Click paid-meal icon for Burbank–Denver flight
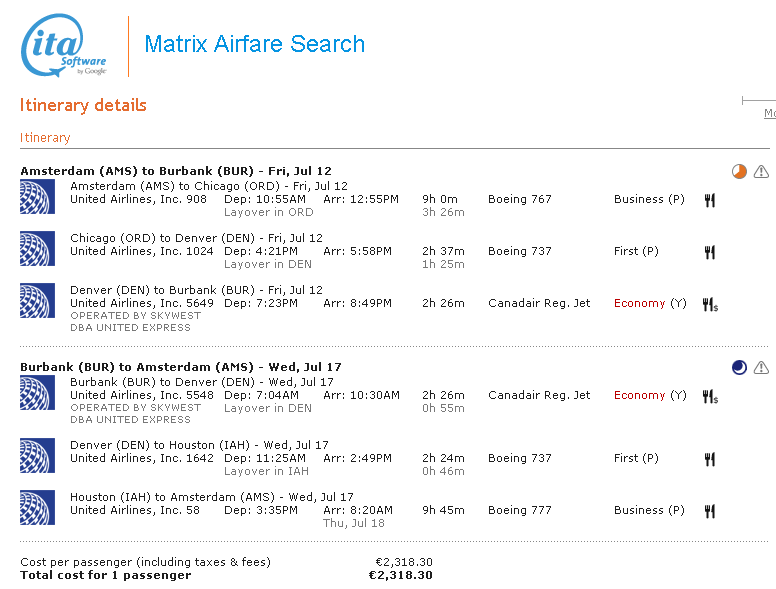776x589 pixels. [x=710, y=396]
